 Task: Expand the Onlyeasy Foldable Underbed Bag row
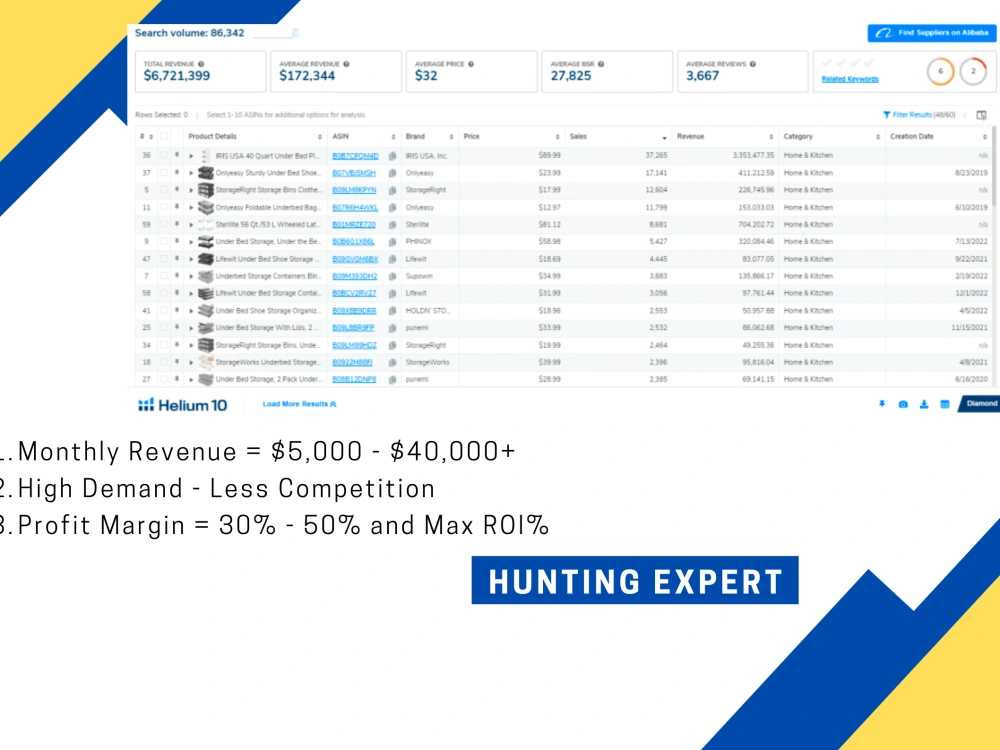(x=191, y=207)
